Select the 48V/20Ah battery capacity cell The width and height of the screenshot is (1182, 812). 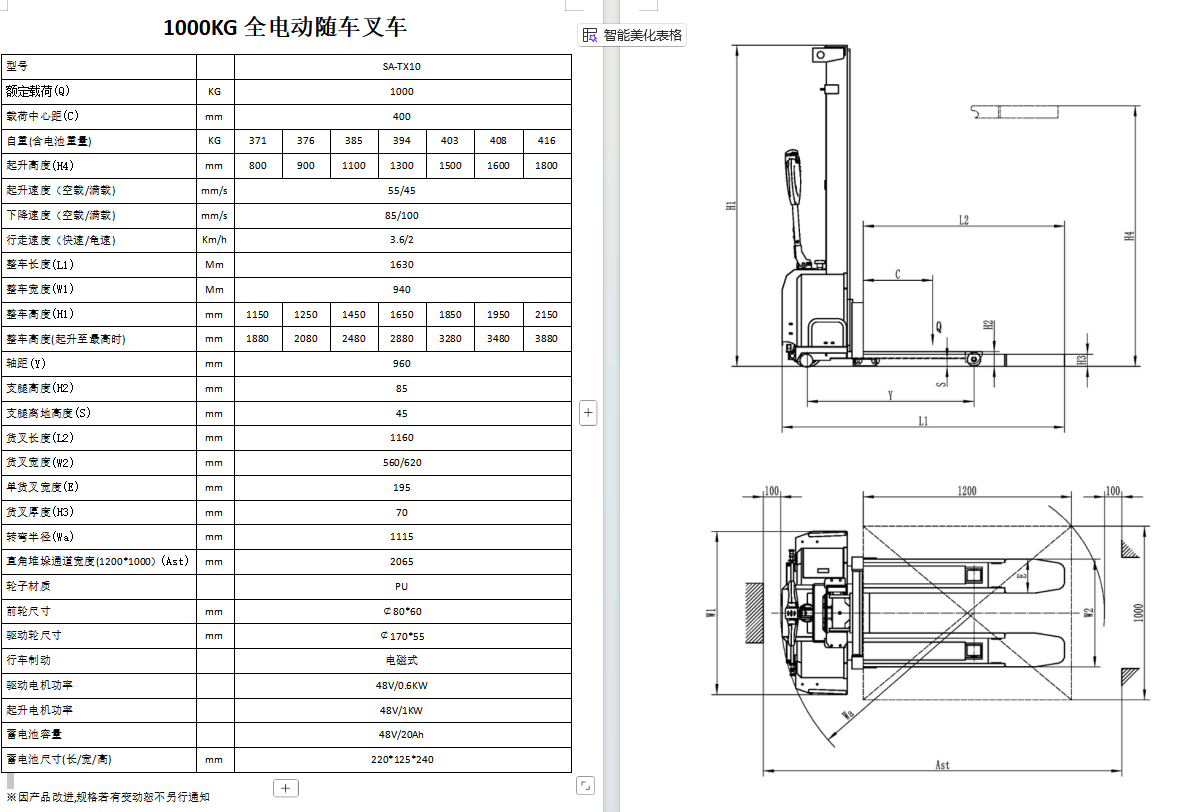coord(402,734)
